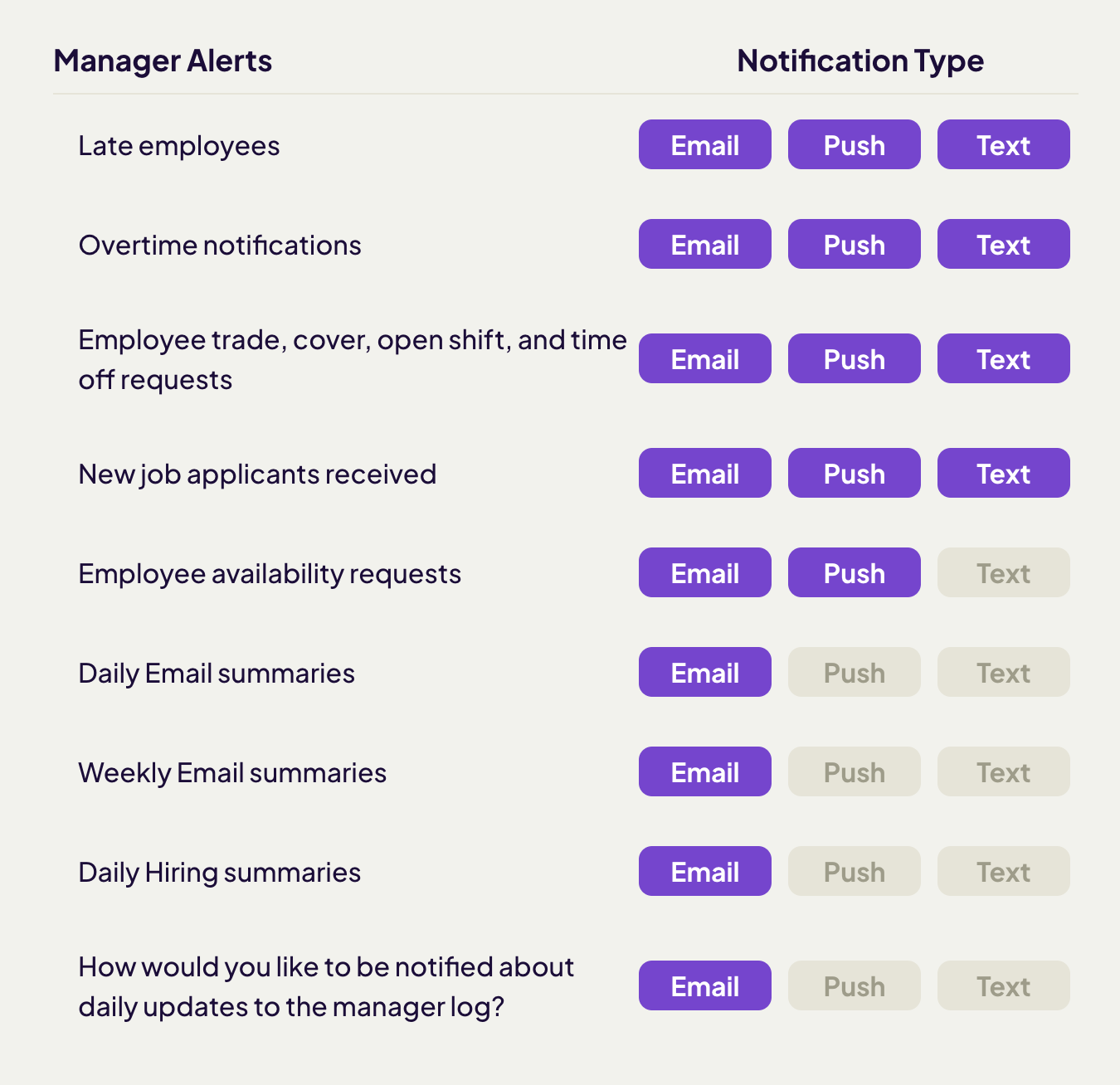The height and width of the screenshot is (1085, 1120).
Task: Click the Manager Alerts column header
Action: (163, 60)
